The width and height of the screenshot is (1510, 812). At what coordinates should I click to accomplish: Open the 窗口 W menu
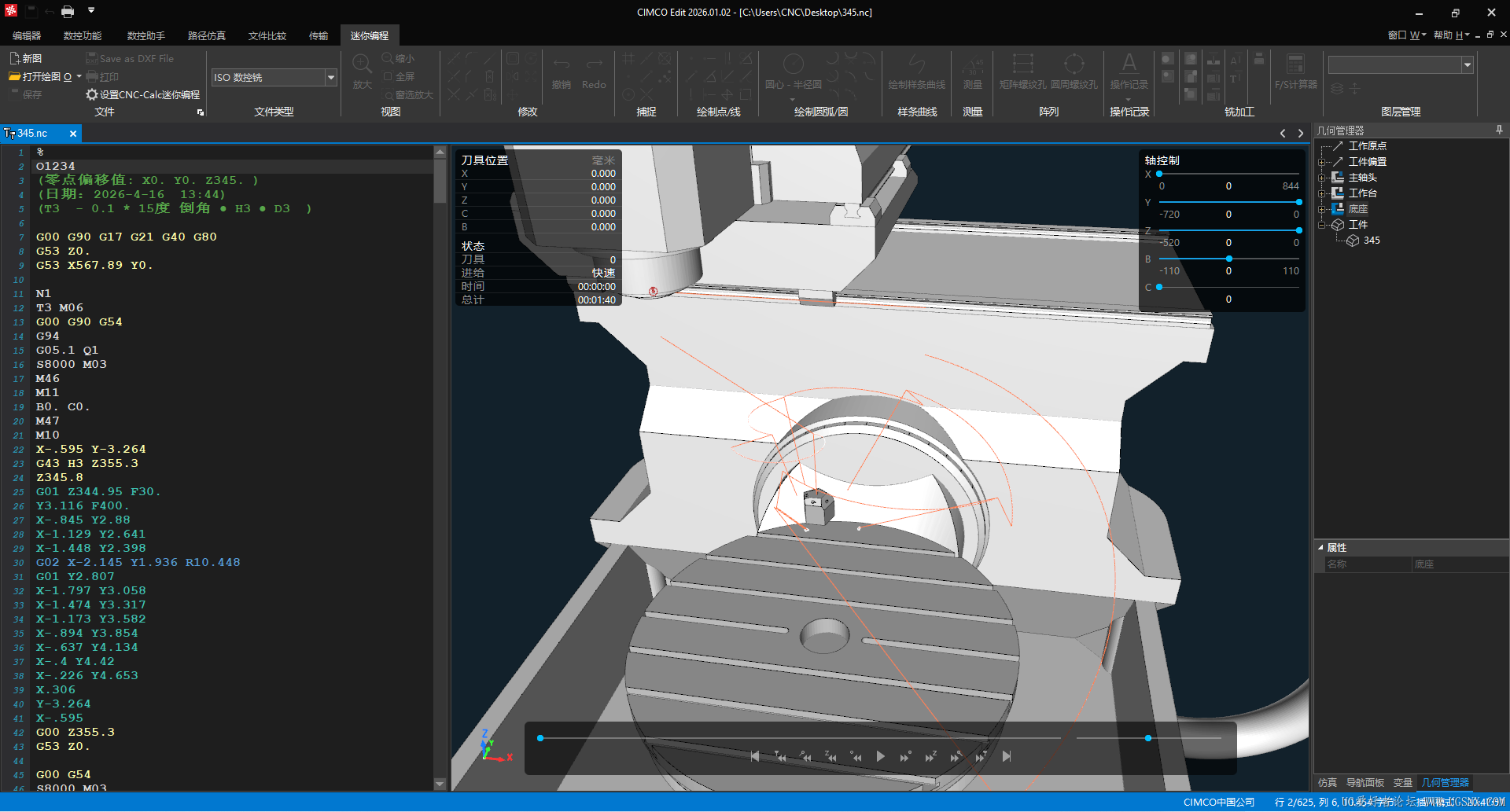[x=1406, y=35]
